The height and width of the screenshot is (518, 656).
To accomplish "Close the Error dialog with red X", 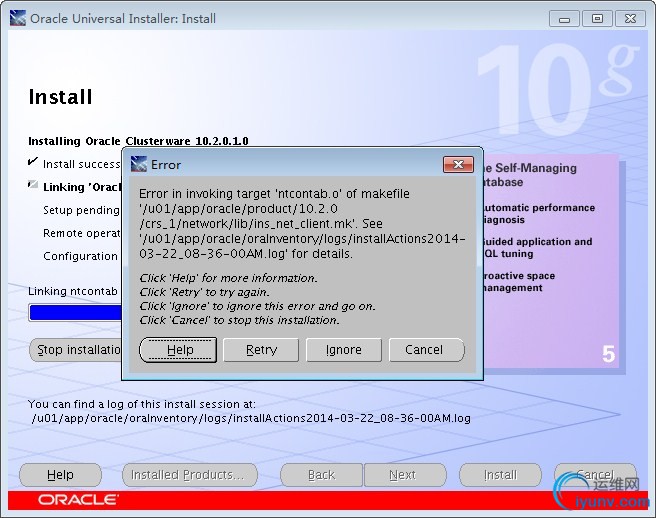I will click(x=458, y=164).
